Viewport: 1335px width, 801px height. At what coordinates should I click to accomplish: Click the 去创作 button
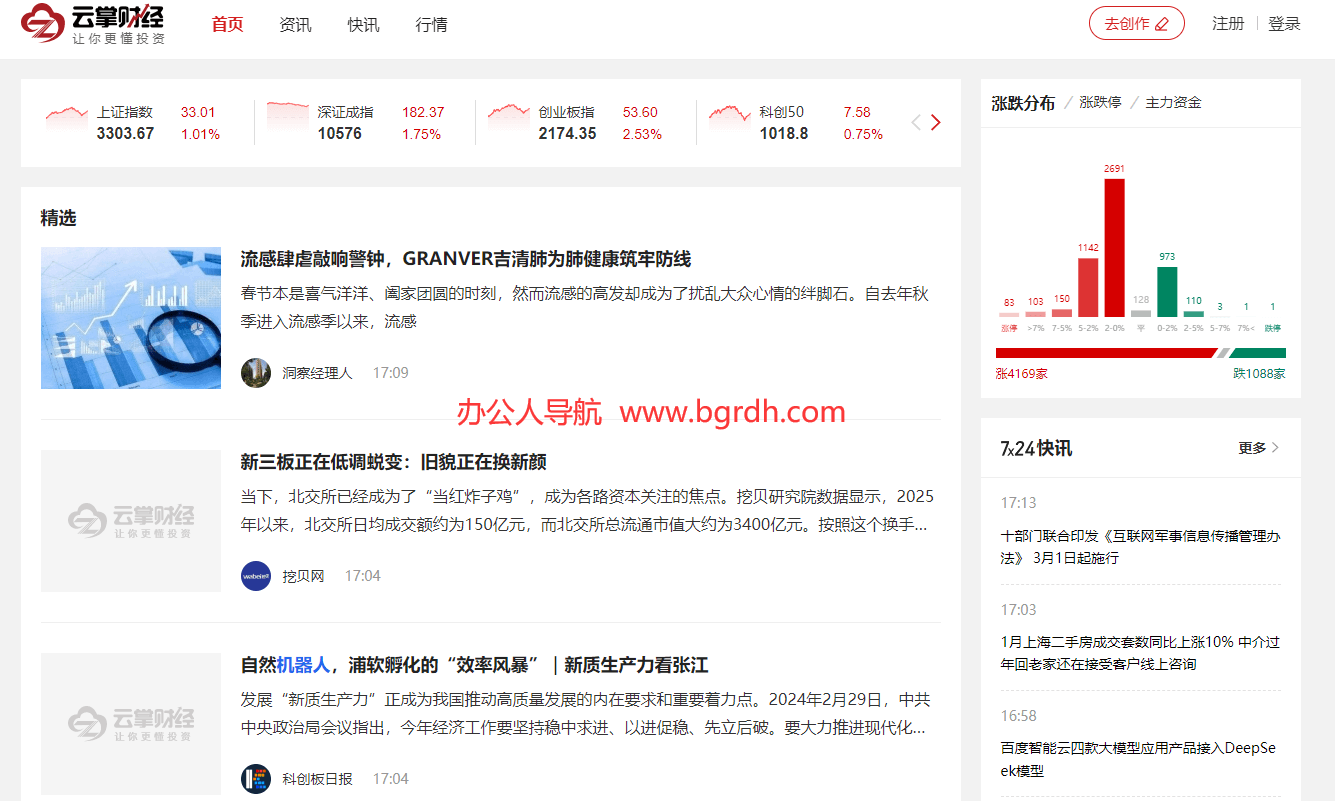[1136, 24]
